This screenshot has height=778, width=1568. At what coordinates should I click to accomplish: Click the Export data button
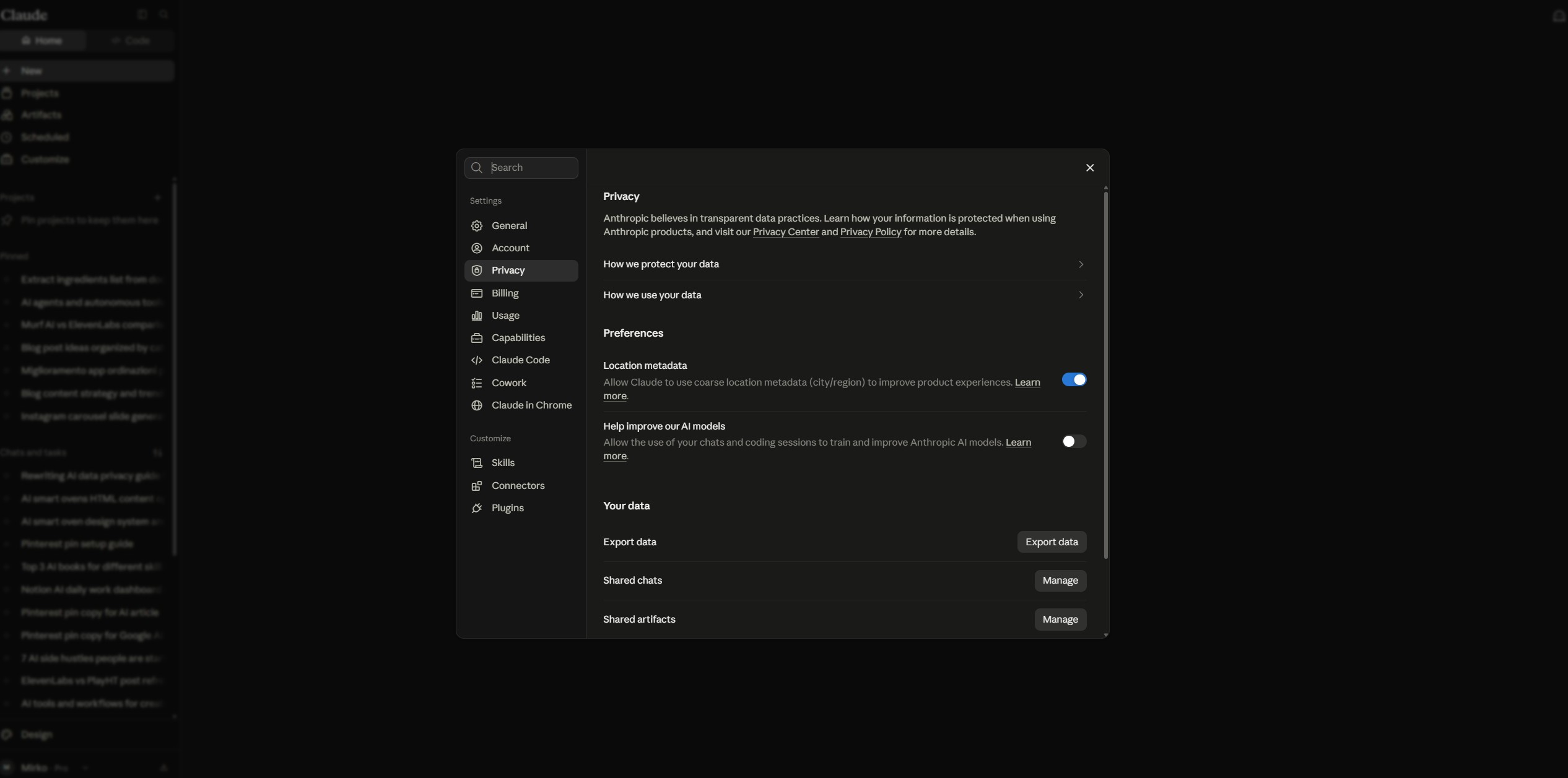[1052, 542]
